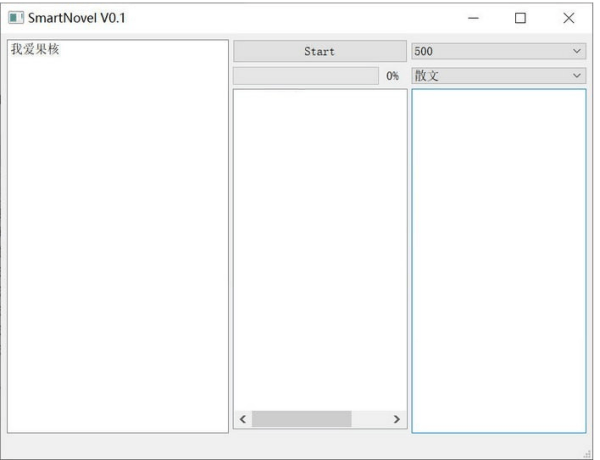Click the 0% progress bar
The height and width of the screenshot is (460, 600).
[306, 76]
